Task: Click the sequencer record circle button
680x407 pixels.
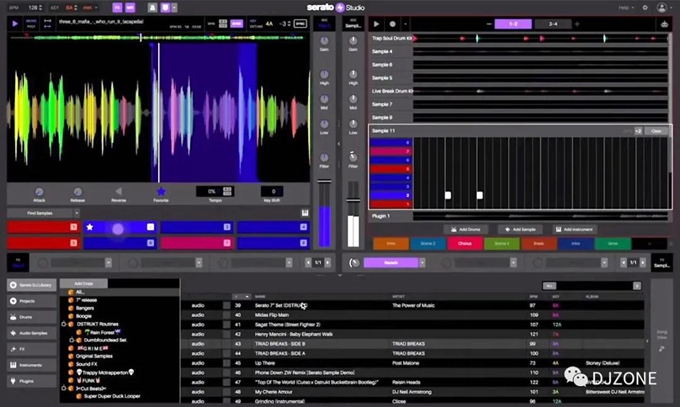Action: point(392,24)
